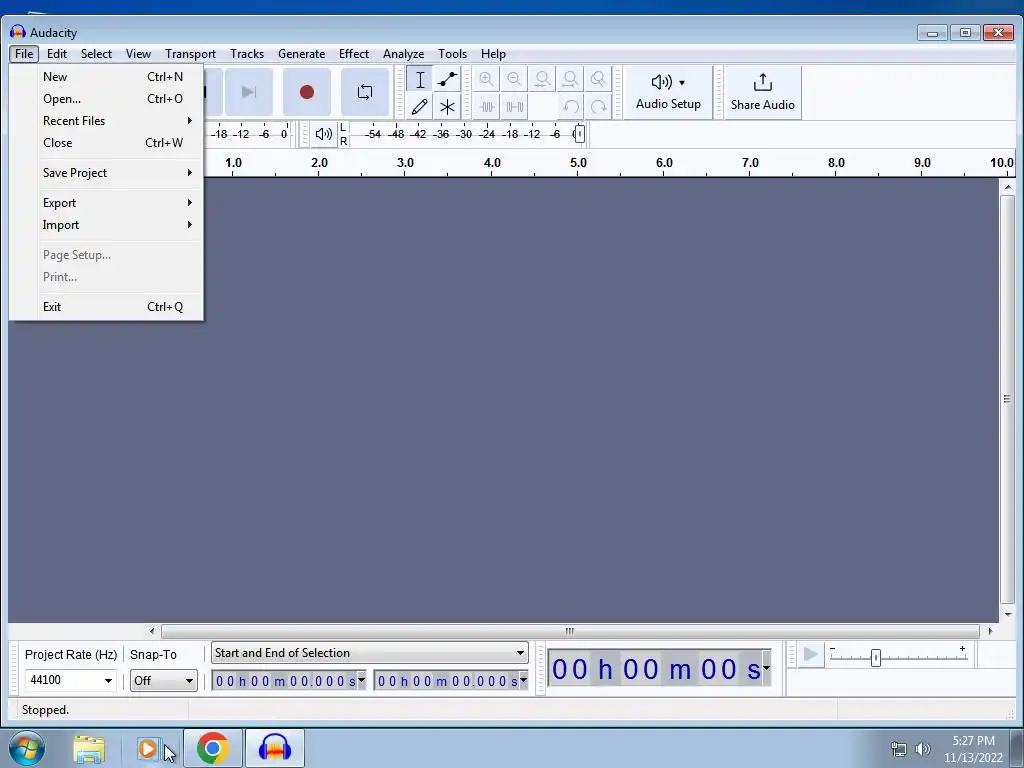Click the selection start time field
This screenshot has height=768, width=1024.
(285, 680)
